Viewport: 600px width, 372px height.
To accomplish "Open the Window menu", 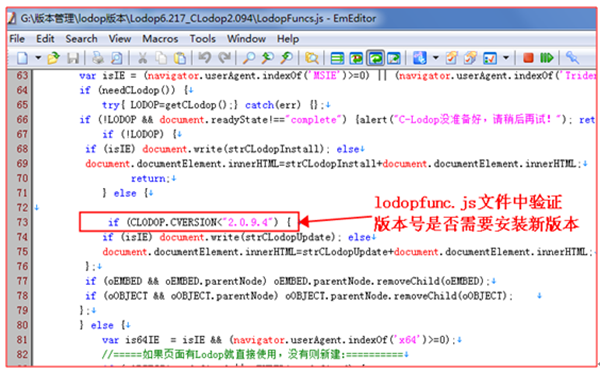I will click(x=246, y=39).
